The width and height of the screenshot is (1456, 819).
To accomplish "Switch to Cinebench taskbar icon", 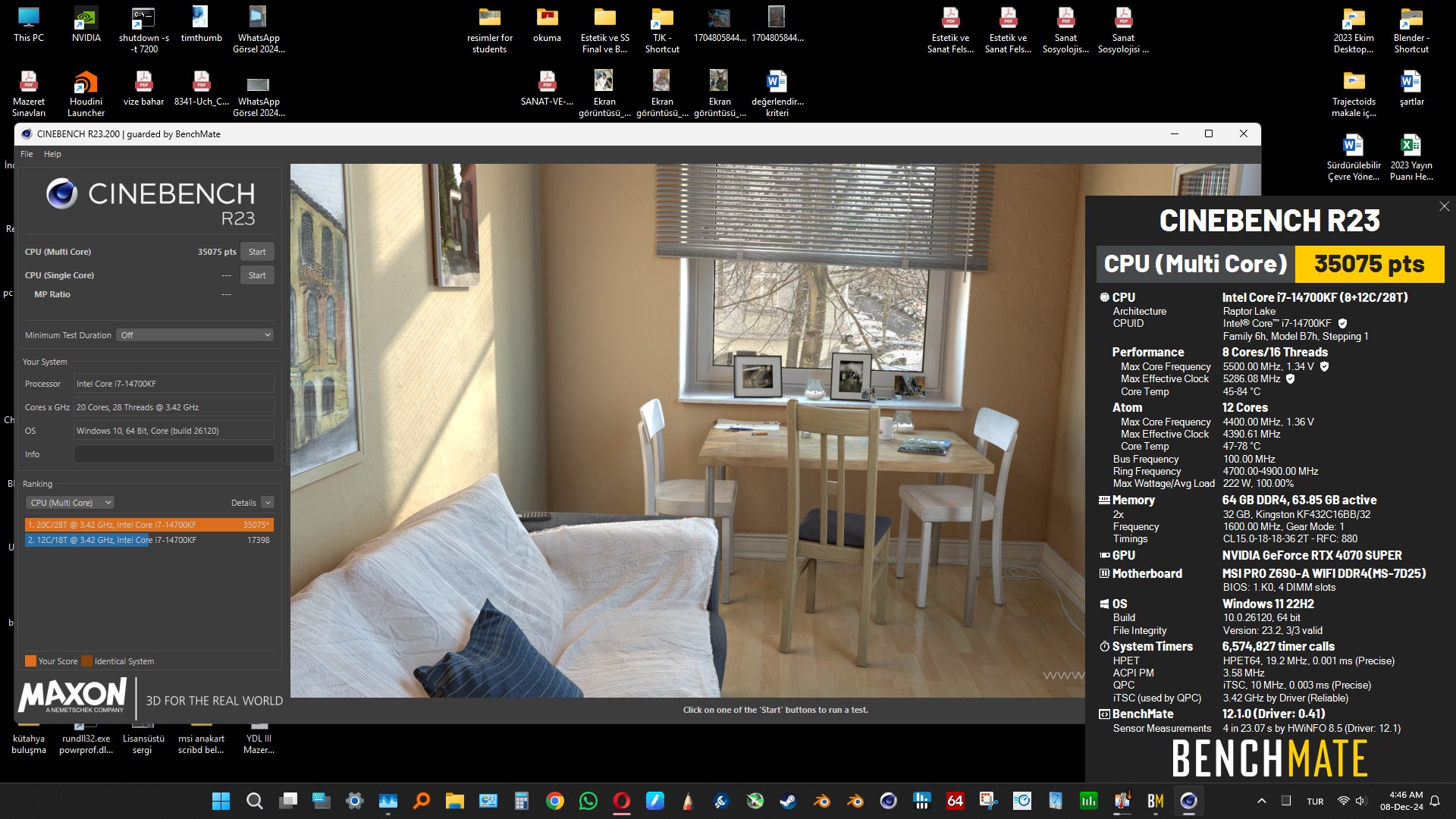I will coord(1189,801).
